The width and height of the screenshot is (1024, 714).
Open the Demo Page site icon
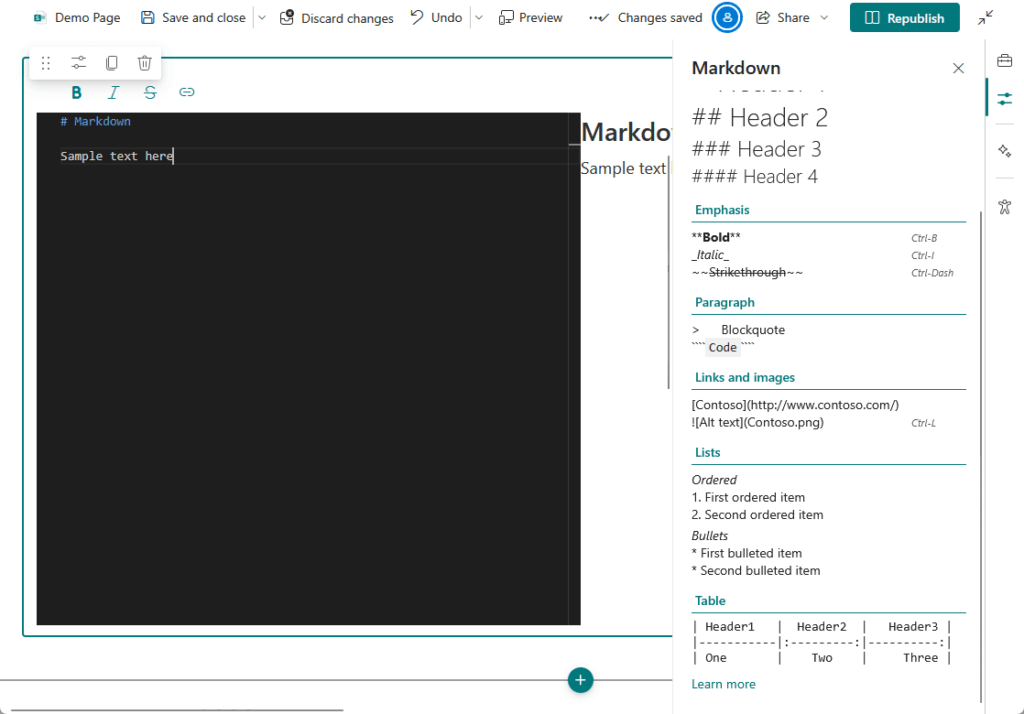coord(40,18)
